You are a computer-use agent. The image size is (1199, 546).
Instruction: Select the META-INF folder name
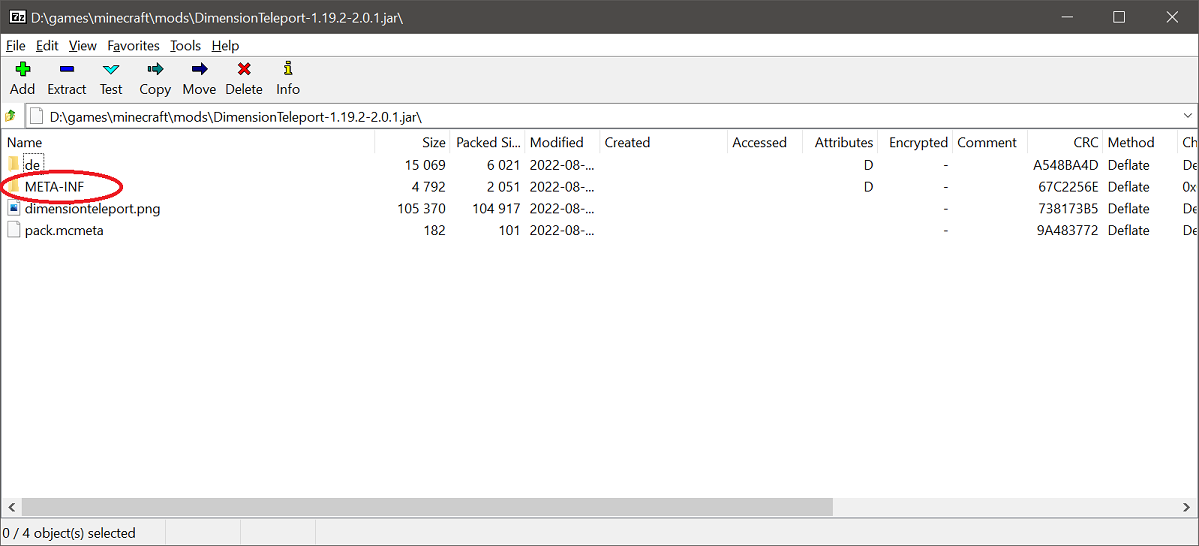pos(54,187)
